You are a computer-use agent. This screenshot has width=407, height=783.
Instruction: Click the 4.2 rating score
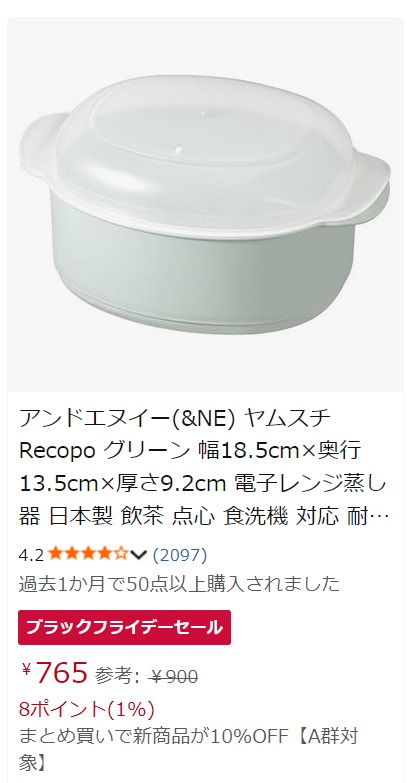(x=31, y=555)
